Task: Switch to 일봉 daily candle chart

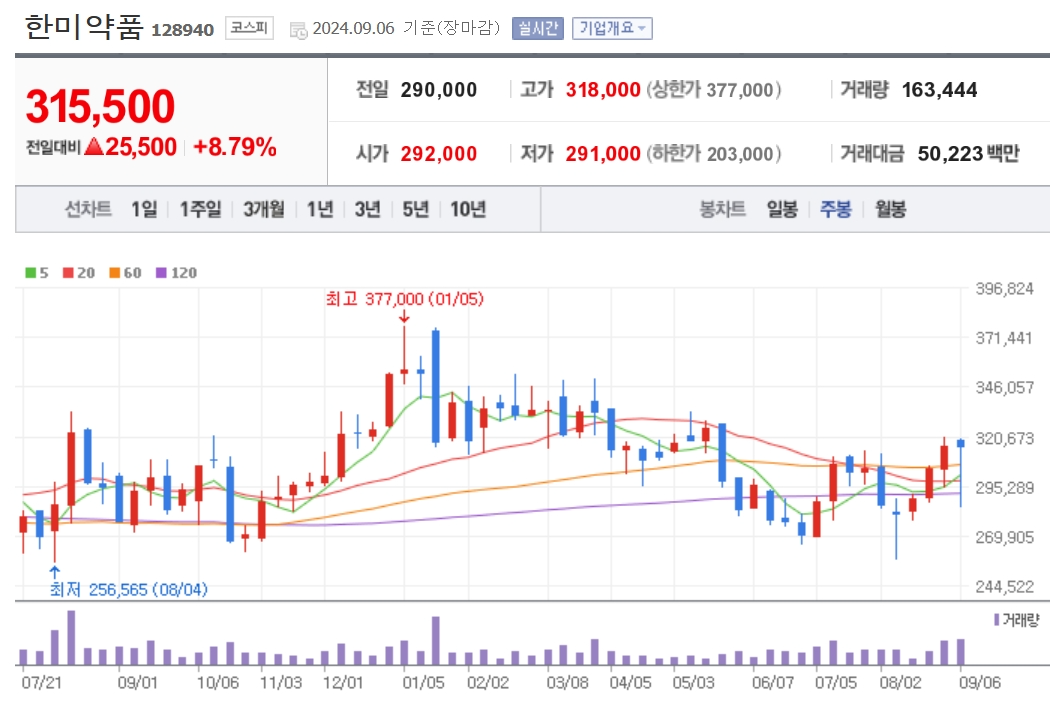Action: (782, 210)
